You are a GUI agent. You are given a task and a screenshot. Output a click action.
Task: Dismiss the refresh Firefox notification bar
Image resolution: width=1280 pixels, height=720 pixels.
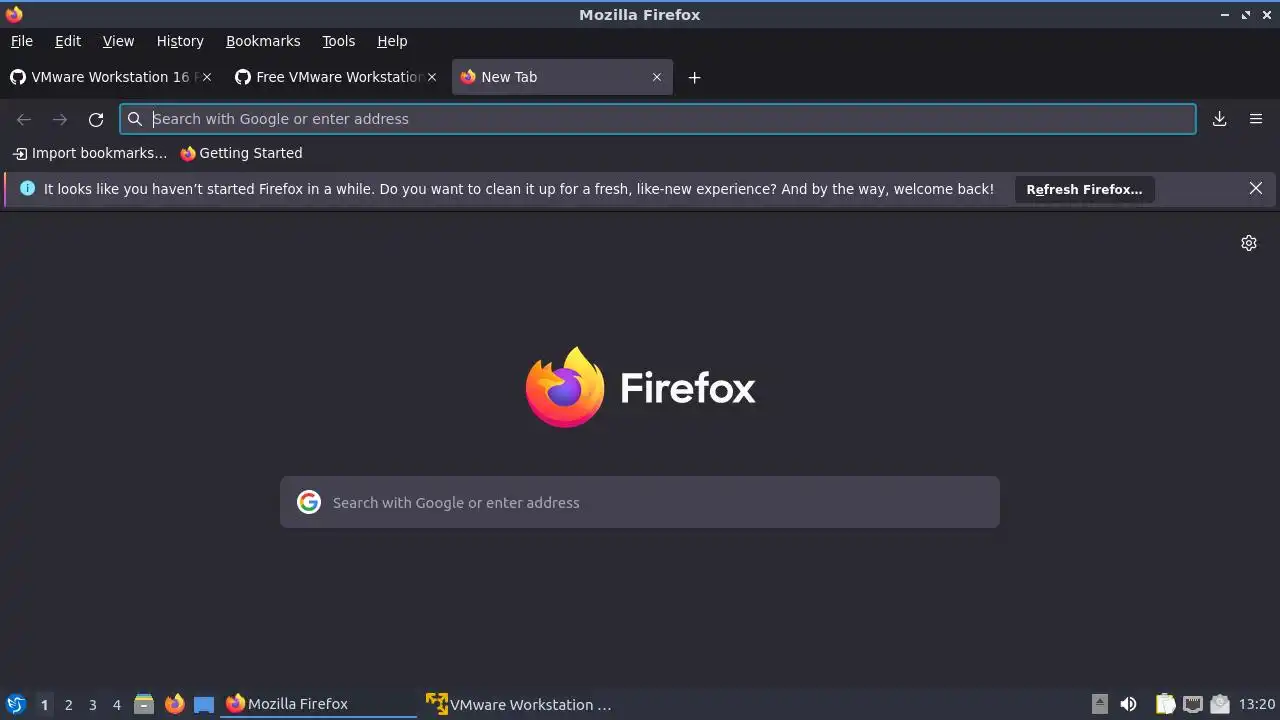(x=1256, y=188)
